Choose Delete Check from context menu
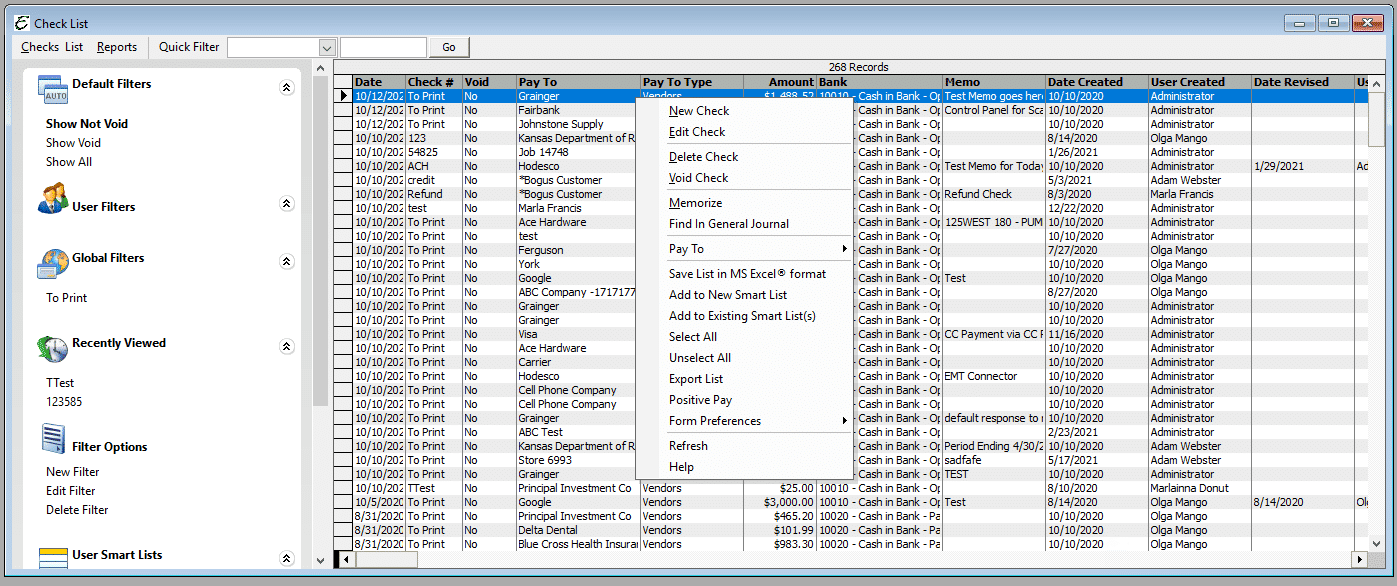 pos(703,157)
